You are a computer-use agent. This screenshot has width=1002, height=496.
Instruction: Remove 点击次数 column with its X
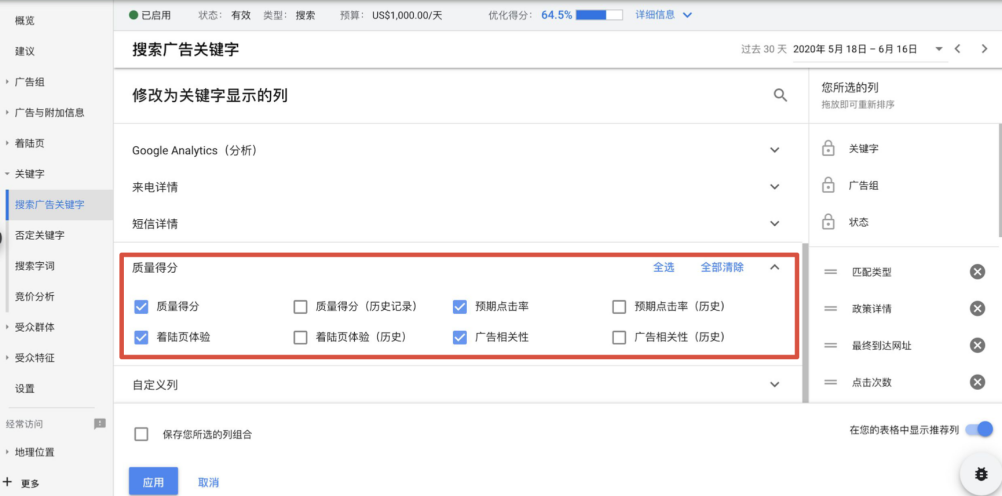(x=977, y=382)
